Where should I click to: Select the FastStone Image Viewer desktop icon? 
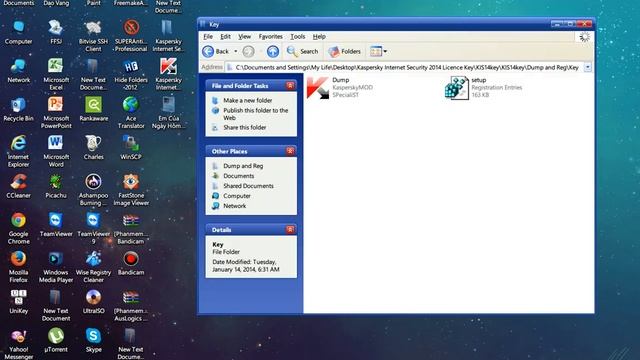[131, 189]
